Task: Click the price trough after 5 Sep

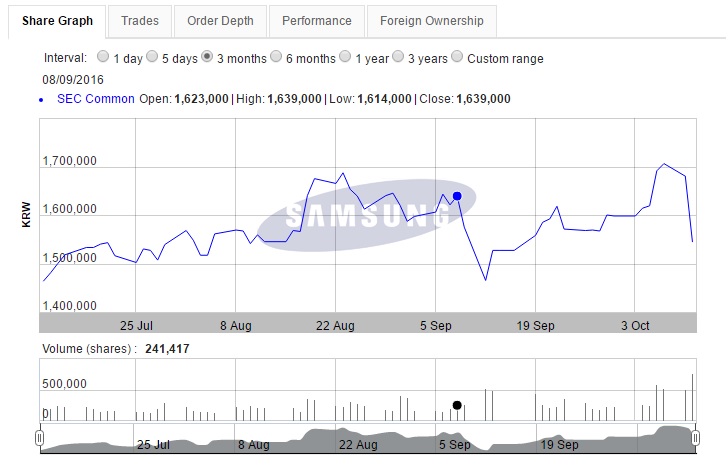Action: click(x=486, y=280)
